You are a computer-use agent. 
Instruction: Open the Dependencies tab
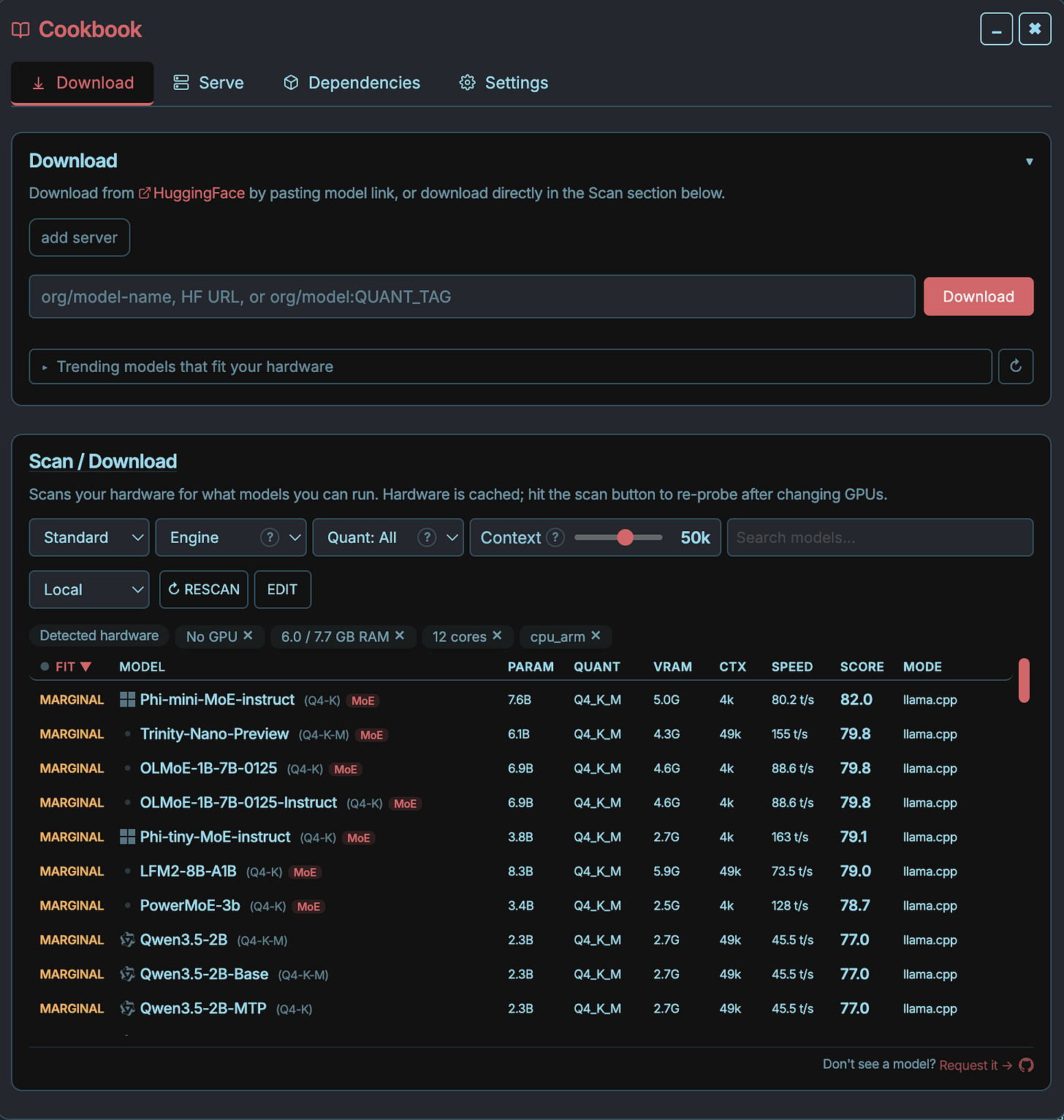click(x=351, y=83)
